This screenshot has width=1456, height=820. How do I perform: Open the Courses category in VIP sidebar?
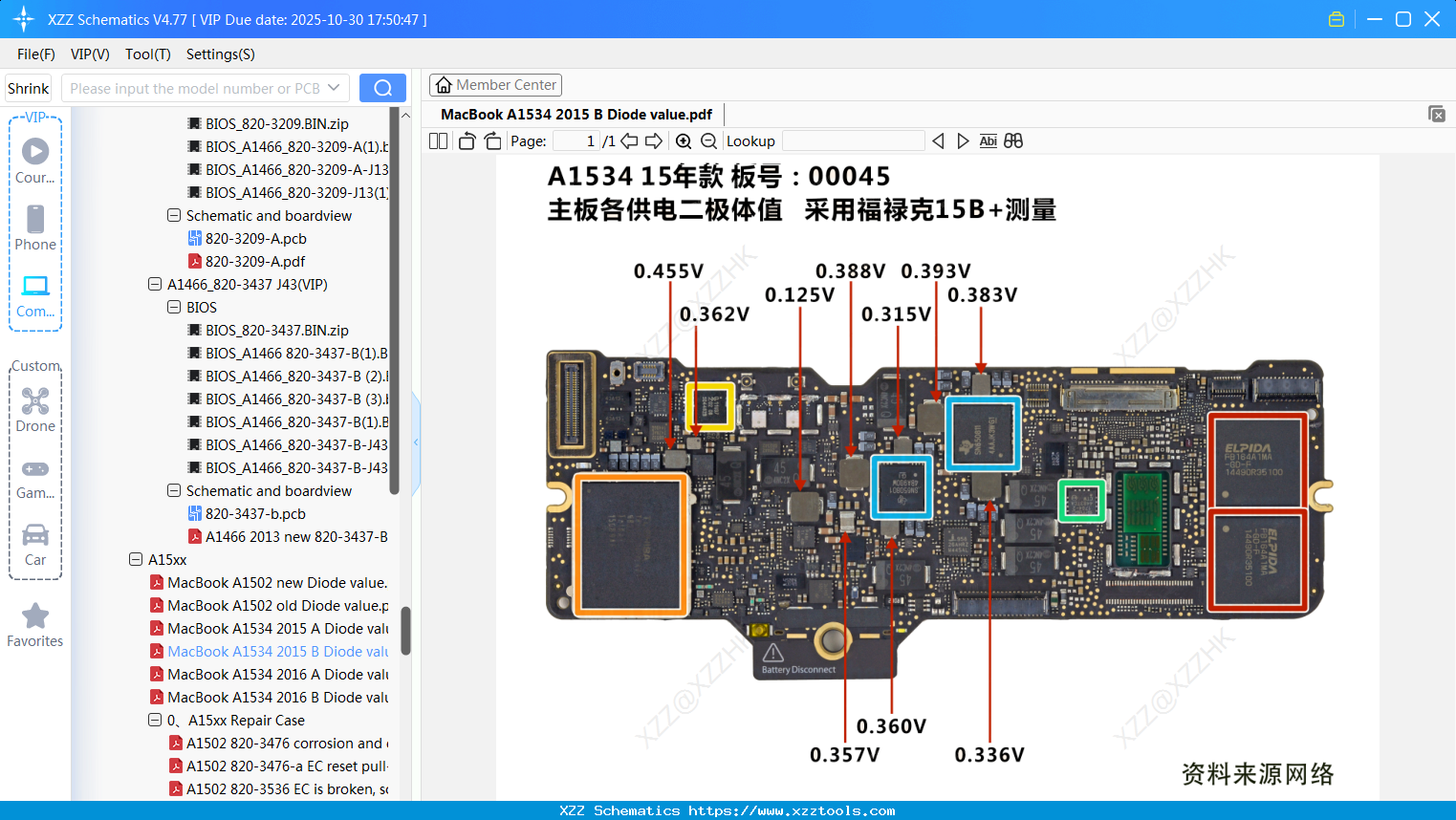click(x=35, y=161)
